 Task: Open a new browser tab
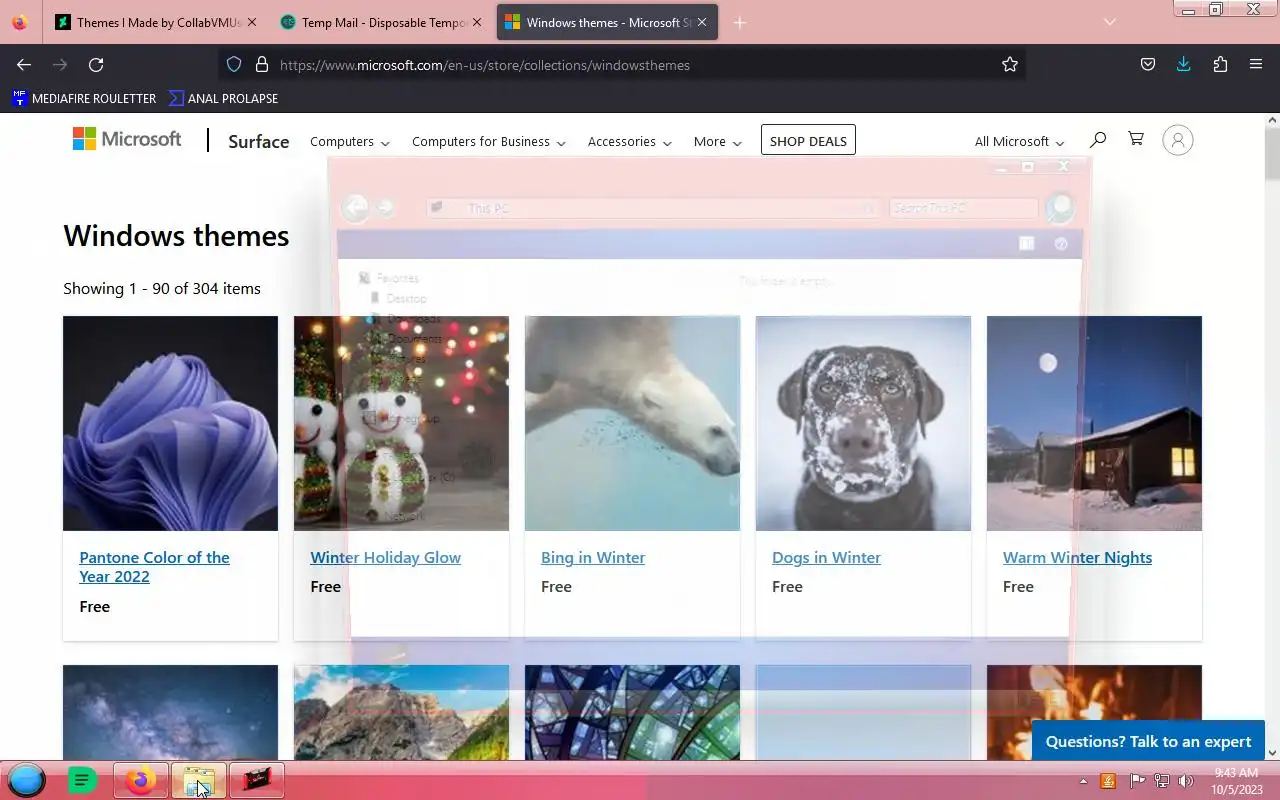740,22
